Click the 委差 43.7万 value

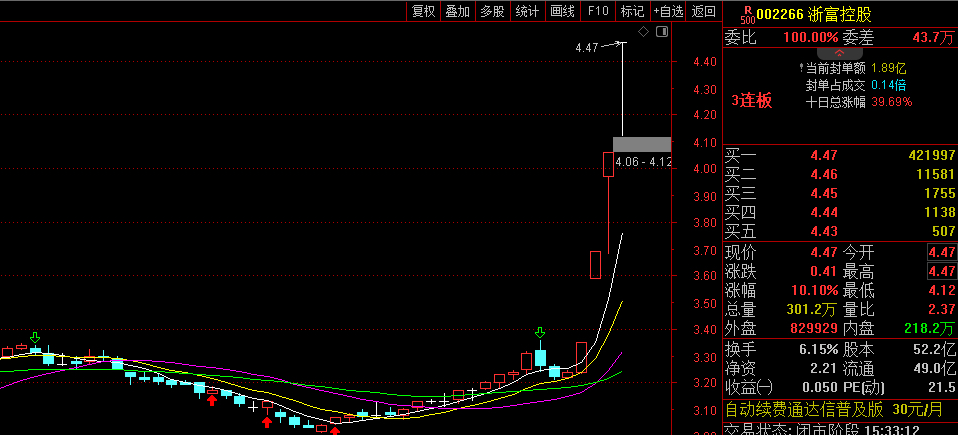point(934,38)
